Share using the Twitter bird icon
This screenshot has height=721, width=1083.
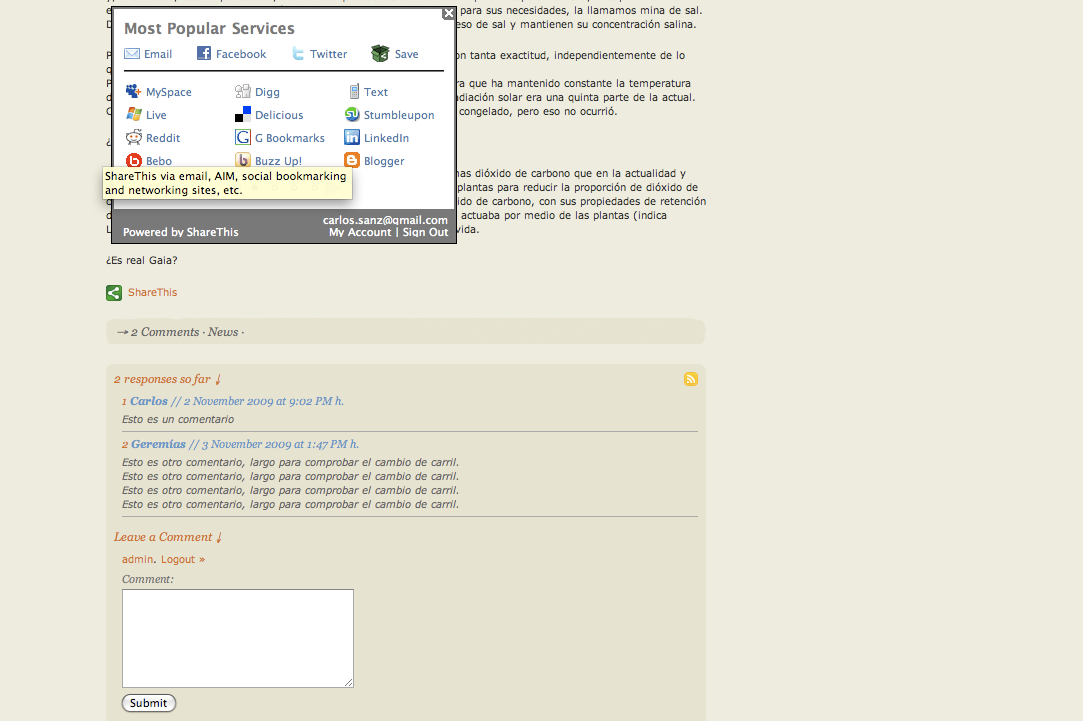(298, 54)
